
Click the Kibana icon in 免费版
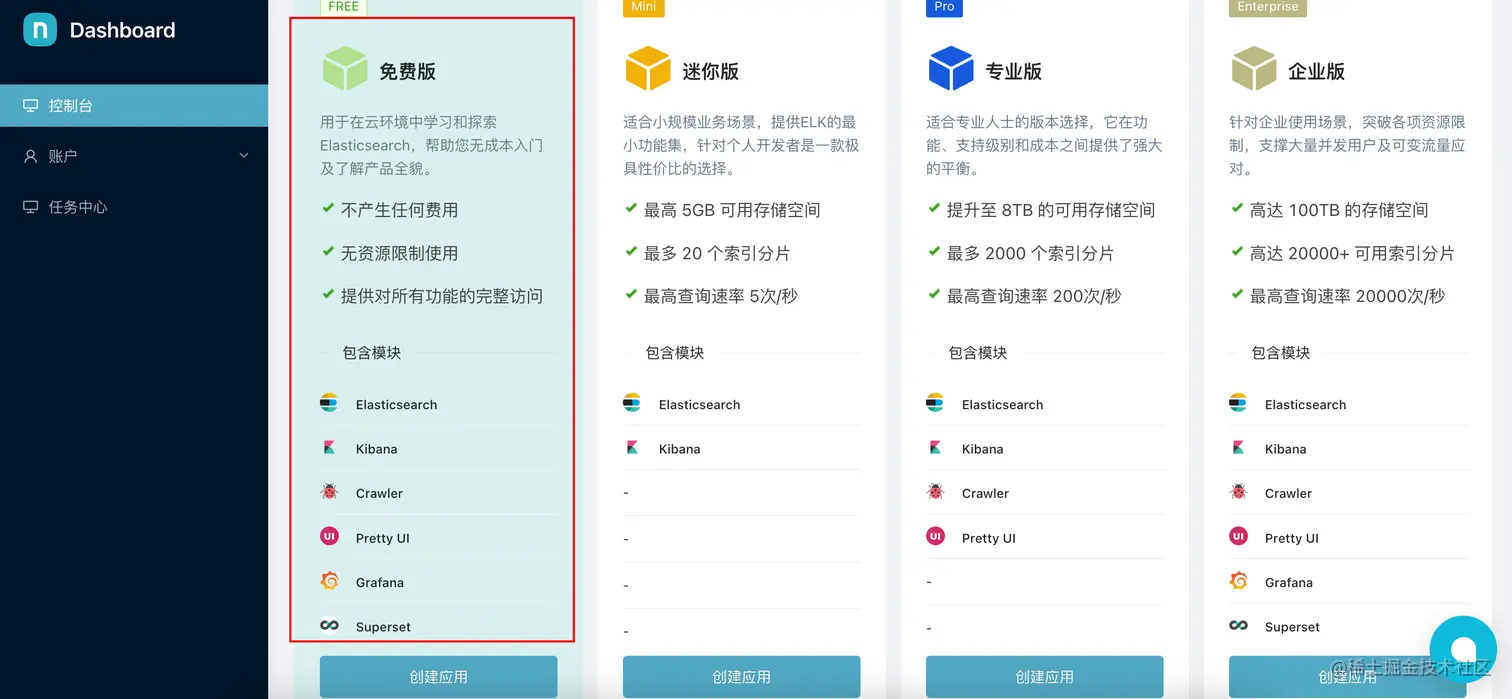329,448
